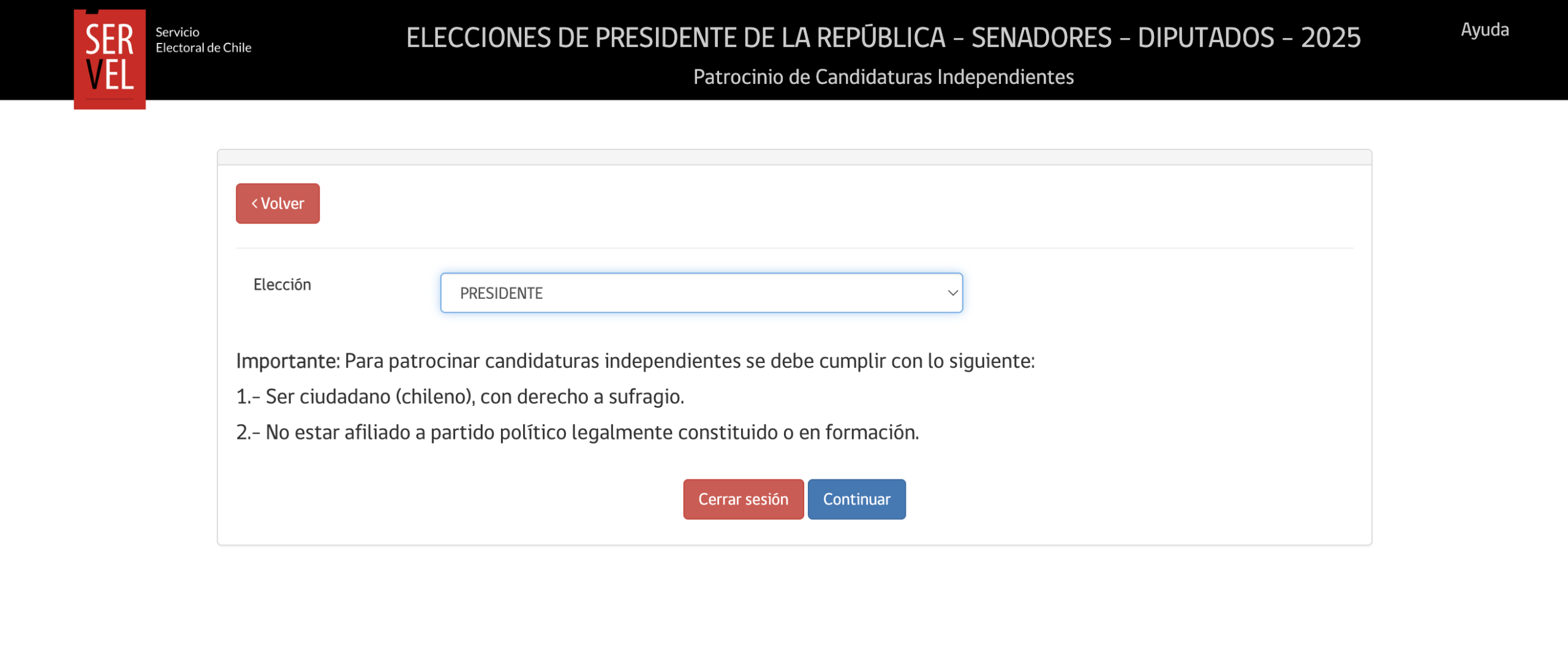
Task: Click the 'Servicio Electoral de Chile' text
Action: point(203,40)
